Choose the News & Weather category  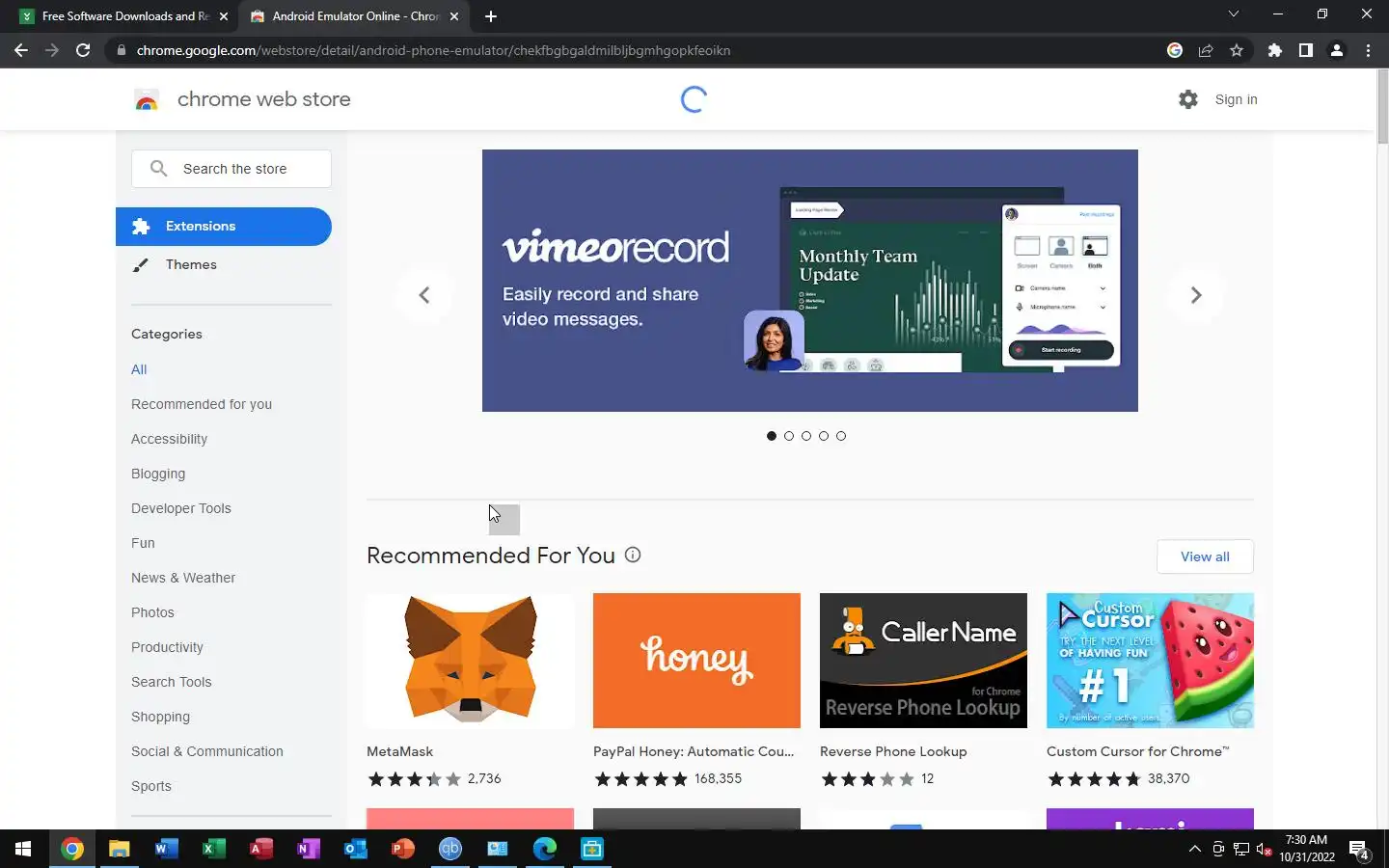[183, 578]
